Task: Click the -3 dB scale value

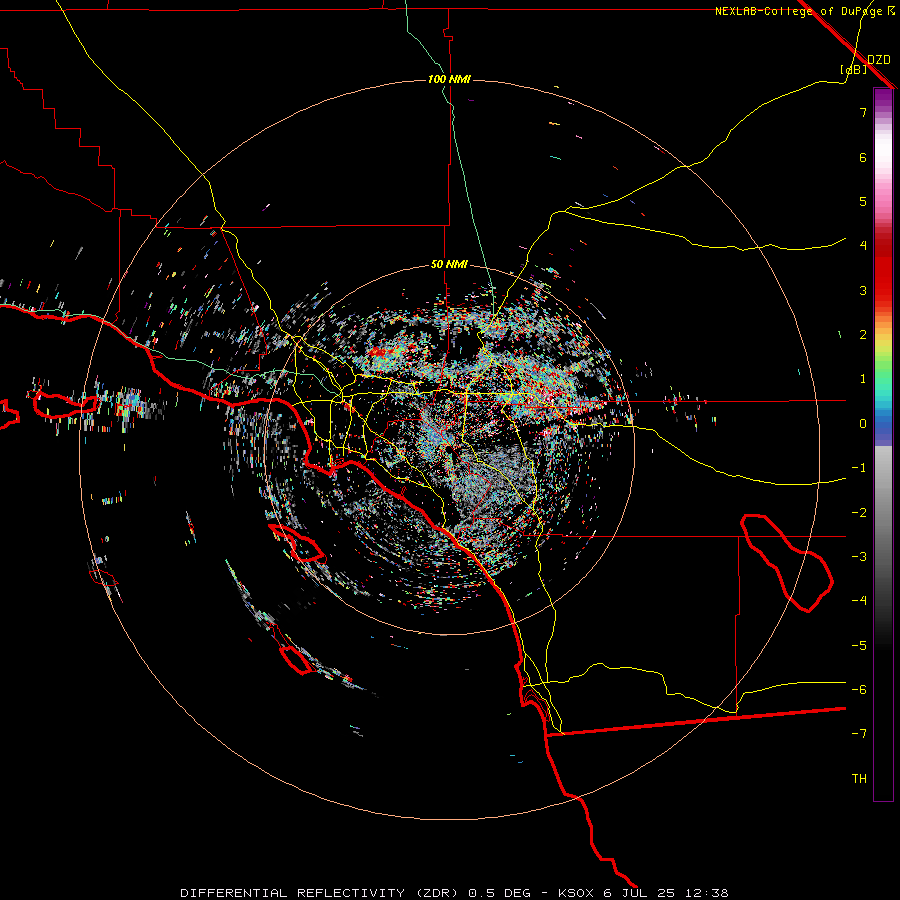Action: (x=859, y=557)
